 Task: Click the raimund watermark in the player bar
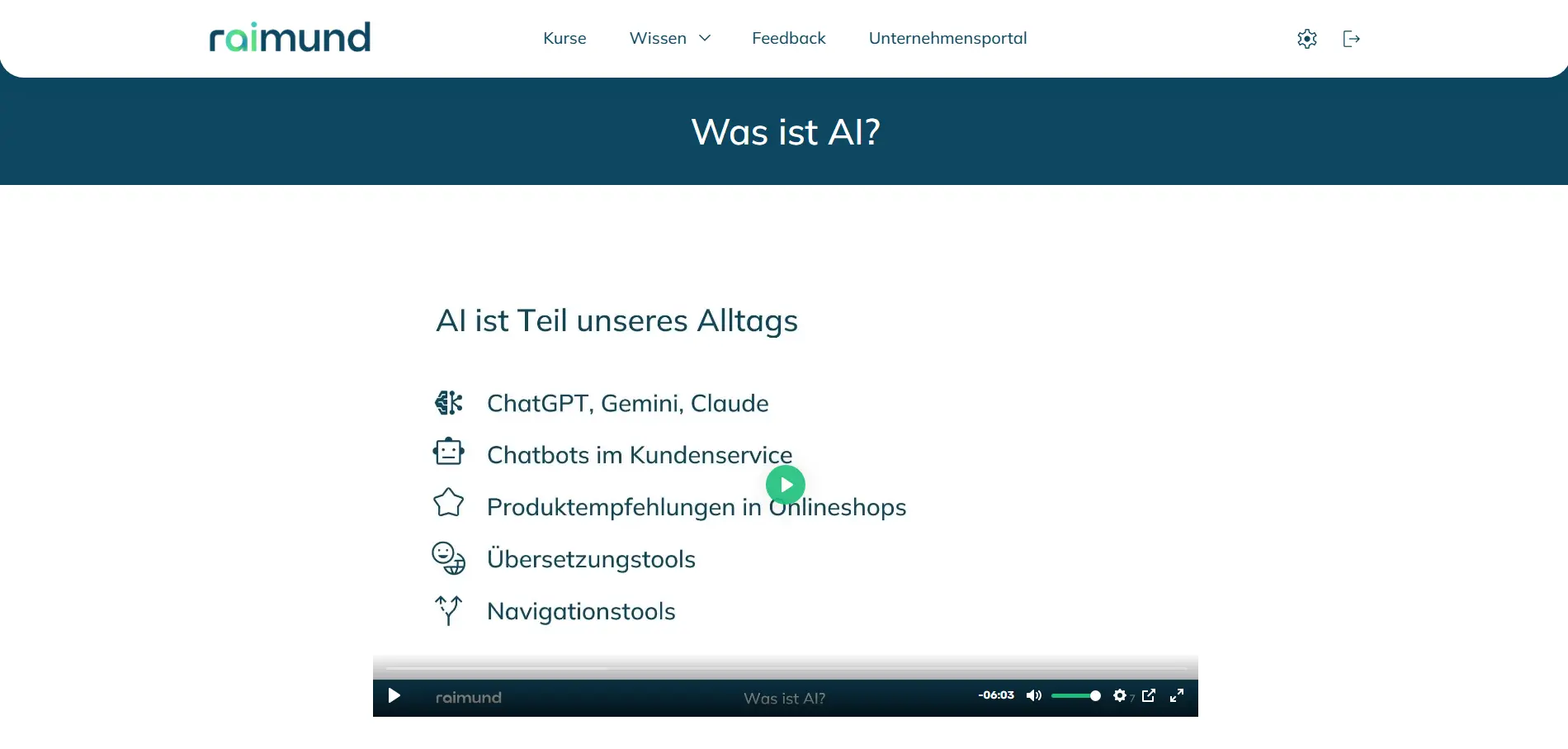coord(468,698)
